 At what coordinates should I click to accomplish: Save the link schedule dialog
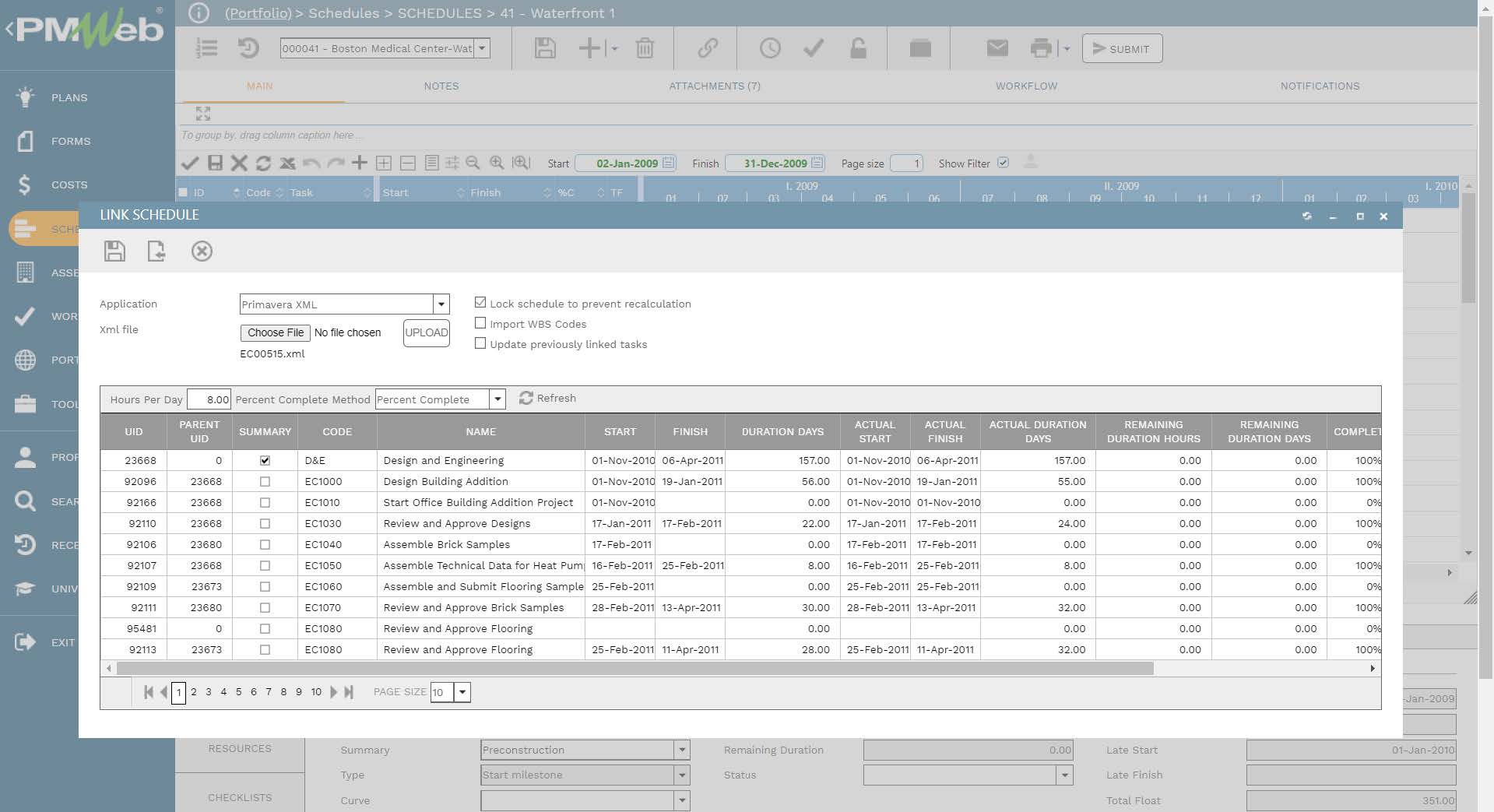[114, 251]
